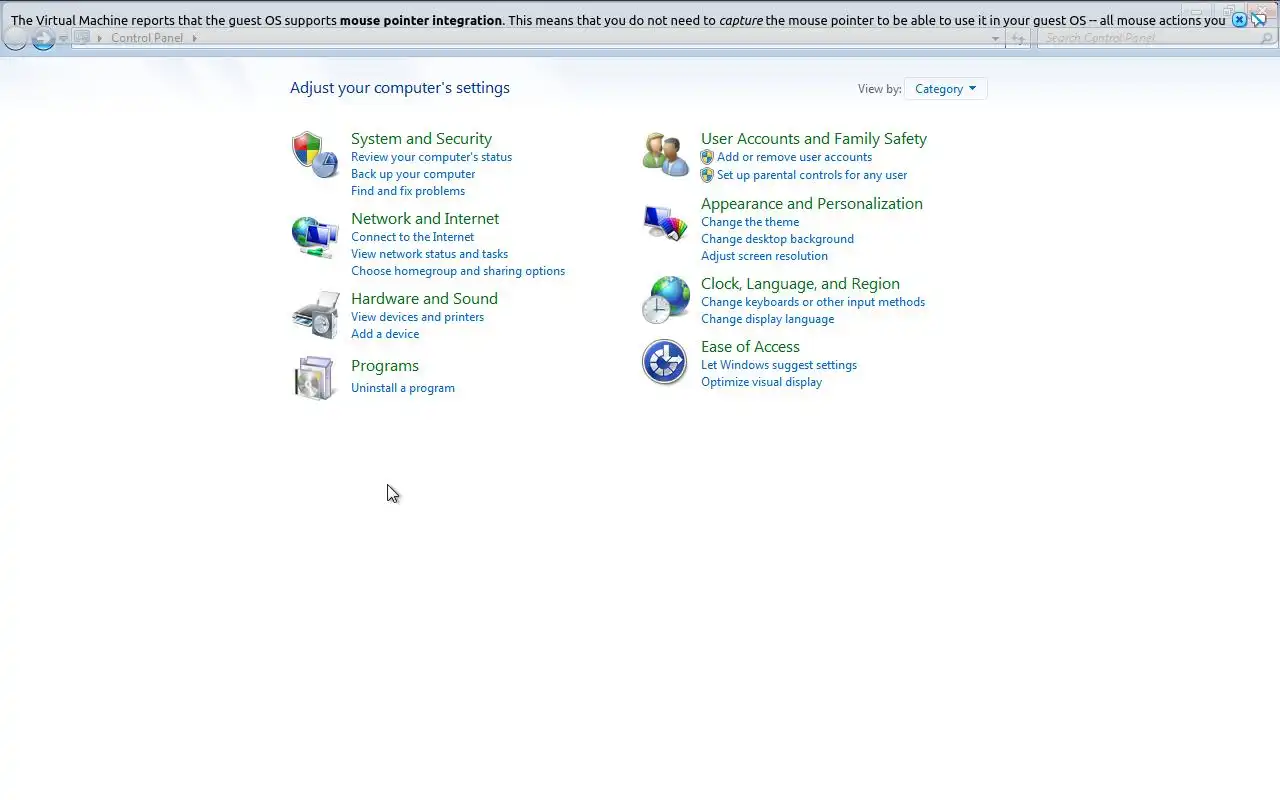Click Change the theme
Image resolution: width=1280 pixels, height=800 pixels.
750,222
